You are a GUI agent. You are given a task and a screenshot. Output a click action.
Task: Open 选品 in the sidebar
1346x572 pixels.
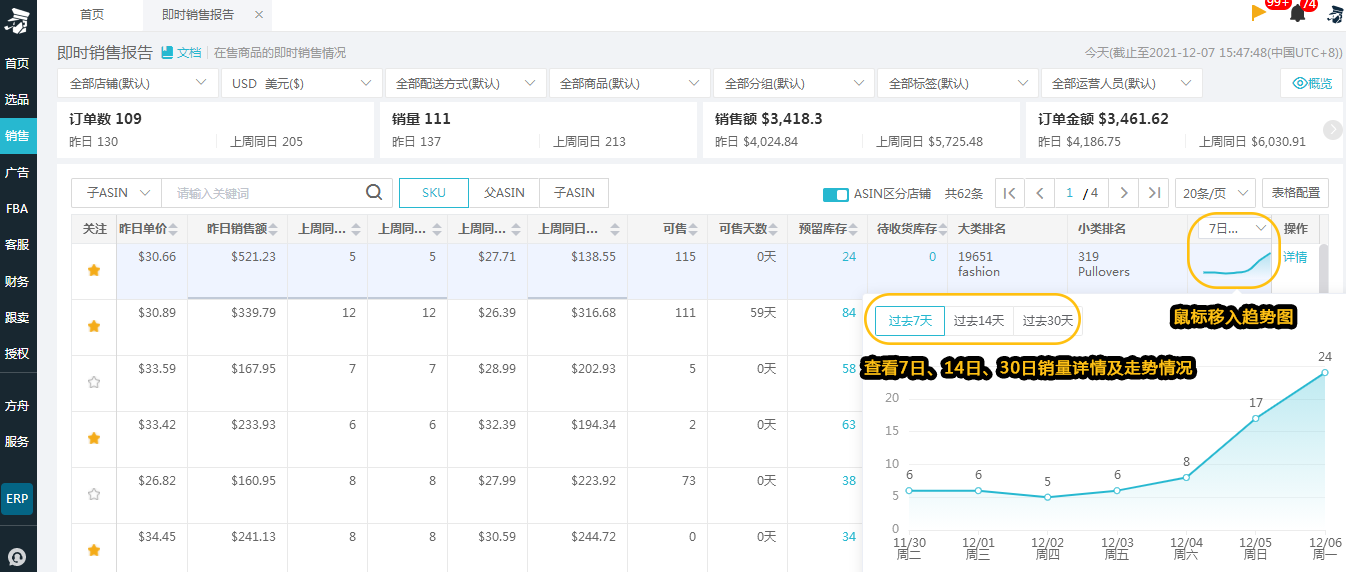point(17,99)
